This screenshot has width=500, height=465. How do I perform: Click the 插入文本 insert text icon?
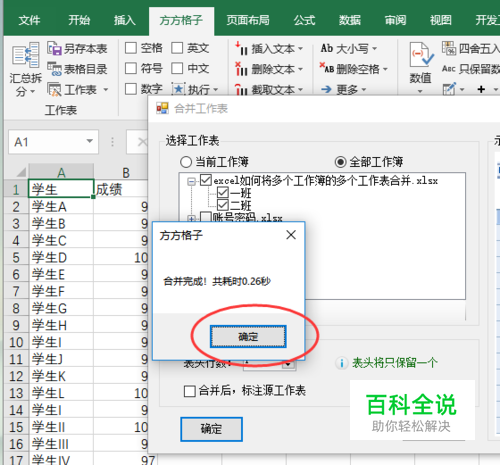241,49
